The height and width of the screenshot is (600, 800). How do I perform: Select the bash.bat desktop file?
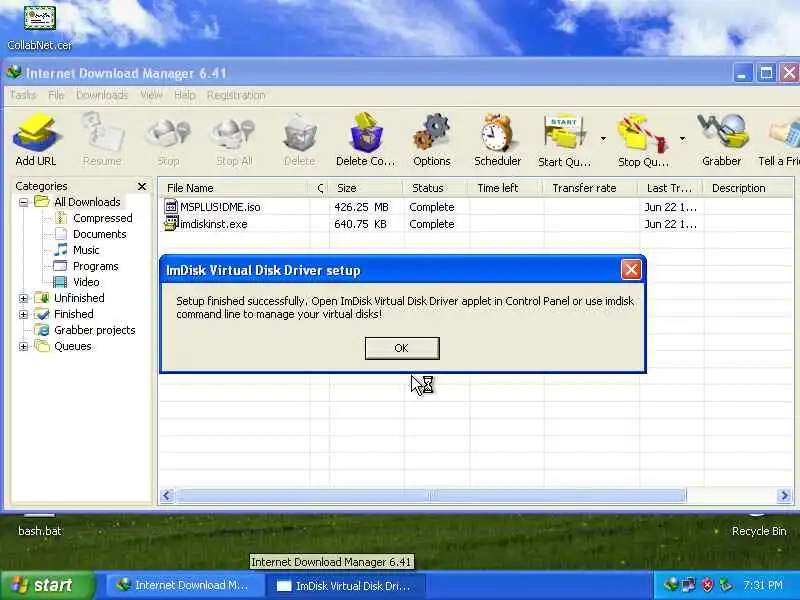[39, 526]
